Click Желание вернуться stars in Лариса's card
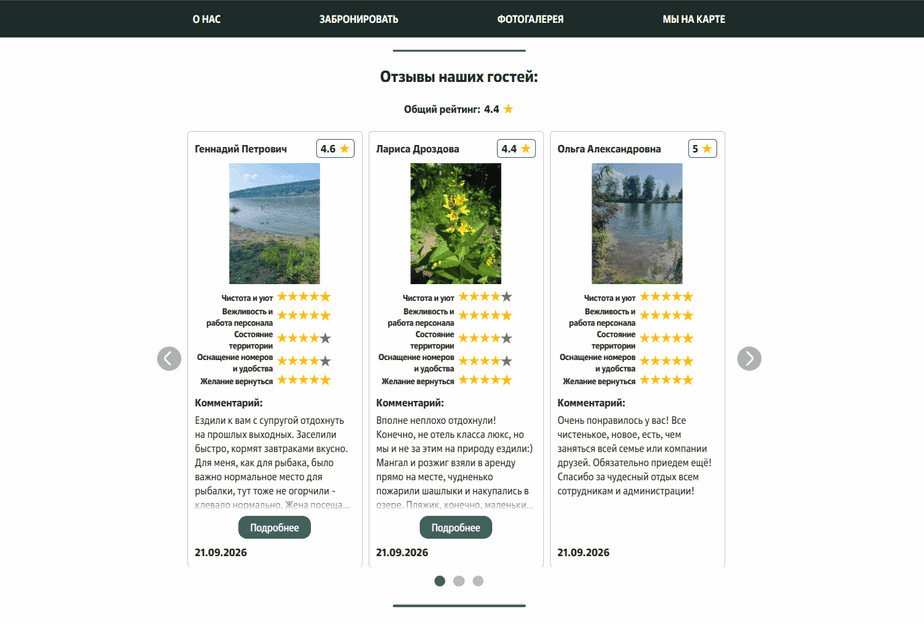The image size is (924, 624). pos(486,380)
